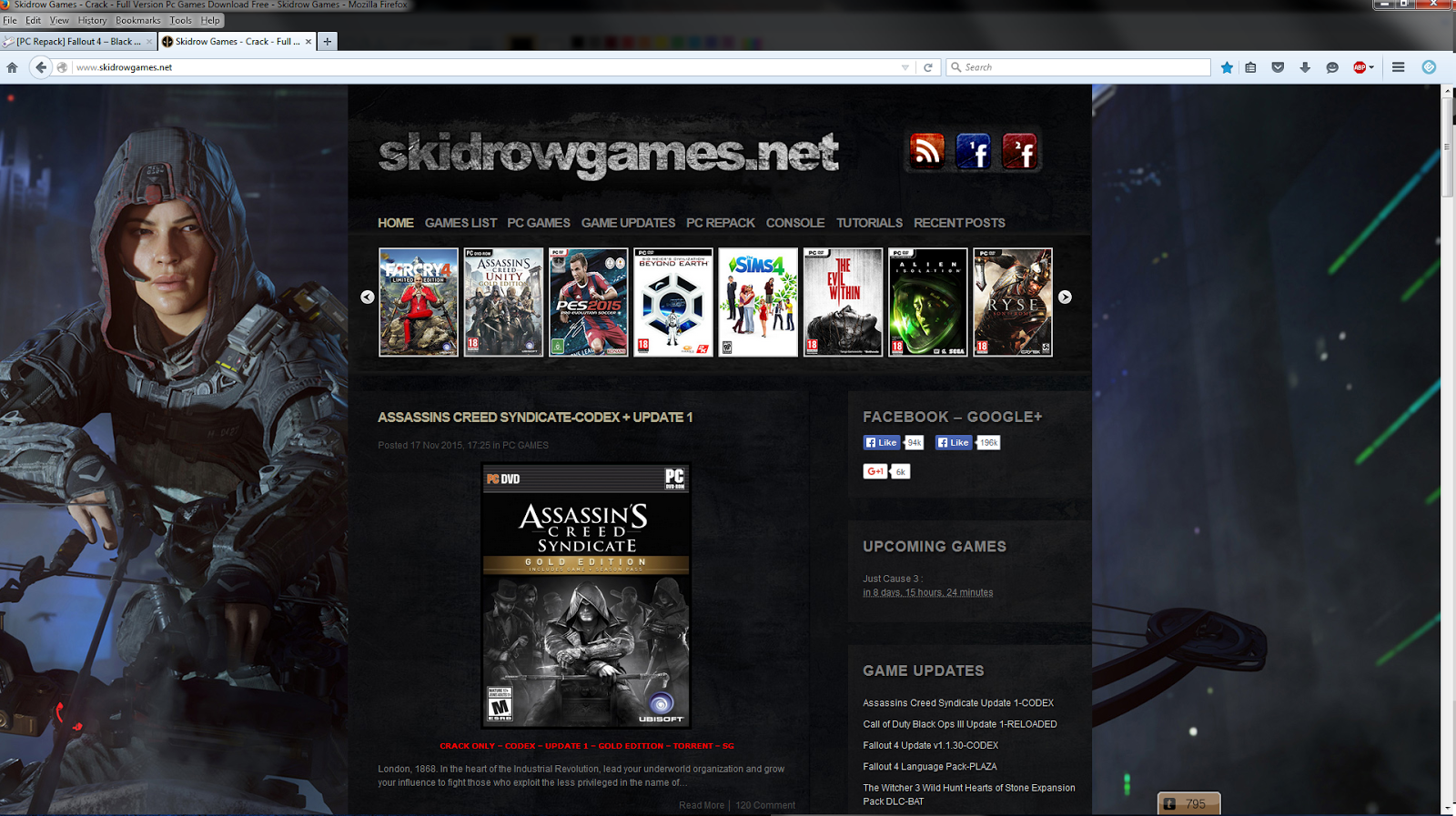Click the blue circular extension icon

coord(1429,67)
